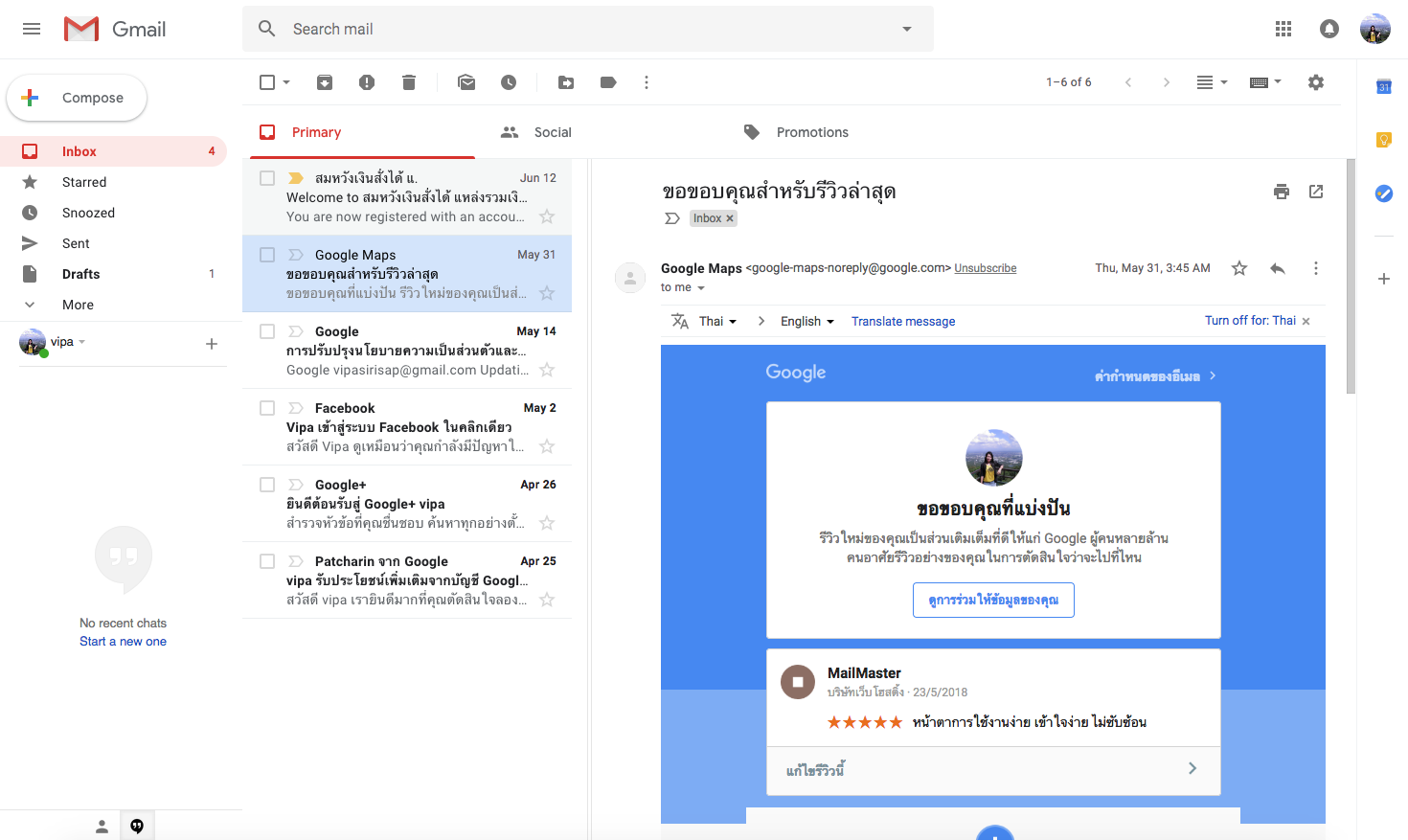
Task: Open the Labels tag icon
Action: 608,82
